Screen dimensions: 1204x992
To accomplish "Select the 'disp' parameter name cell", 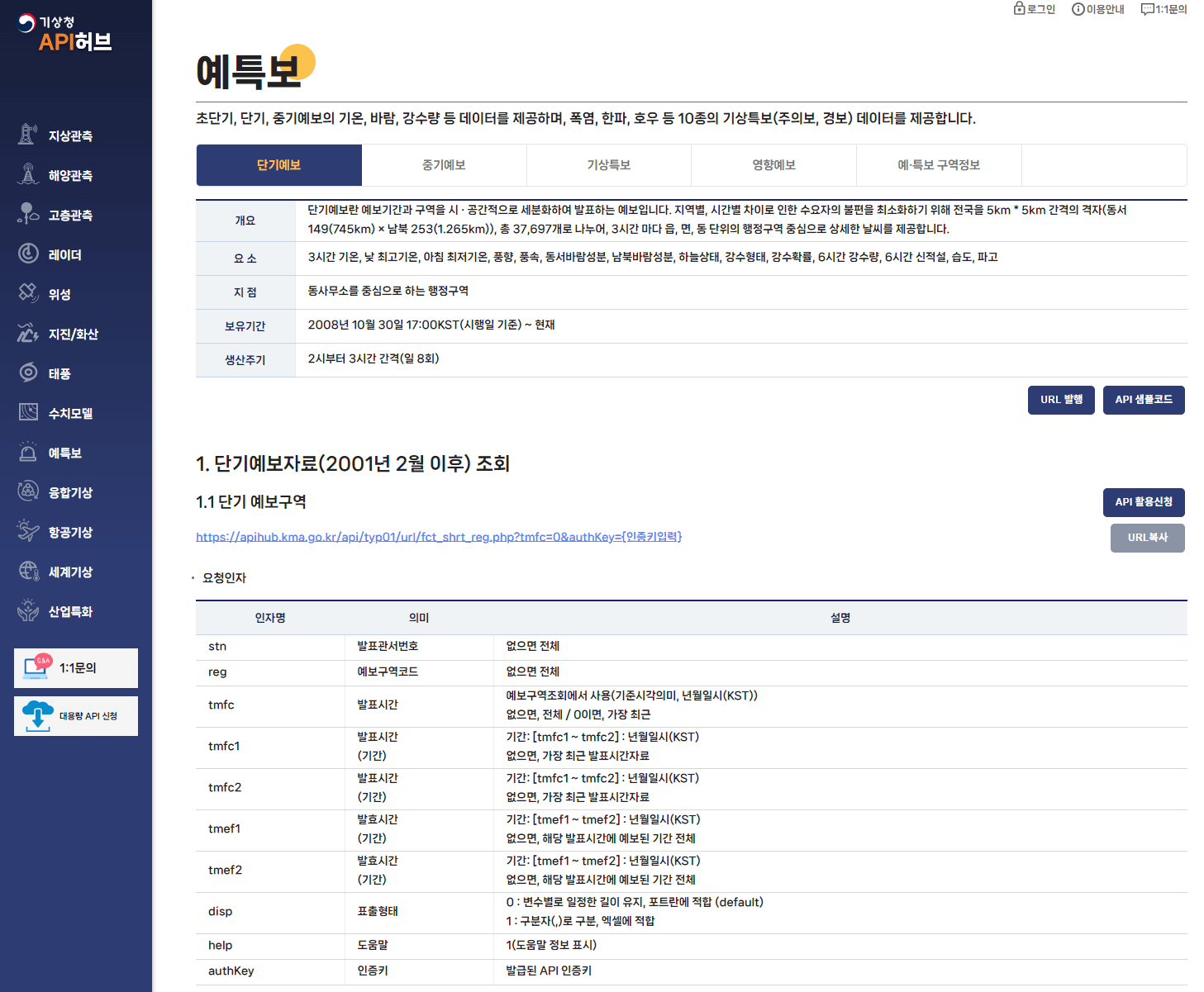I will [270, 912].
